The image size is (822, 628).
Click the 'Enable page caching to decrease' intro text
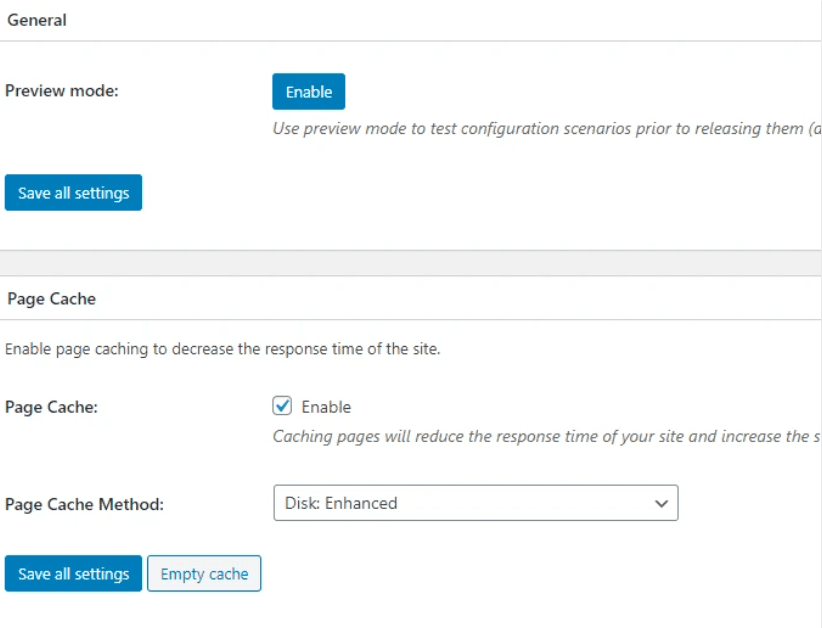click(x=222, y=350)
